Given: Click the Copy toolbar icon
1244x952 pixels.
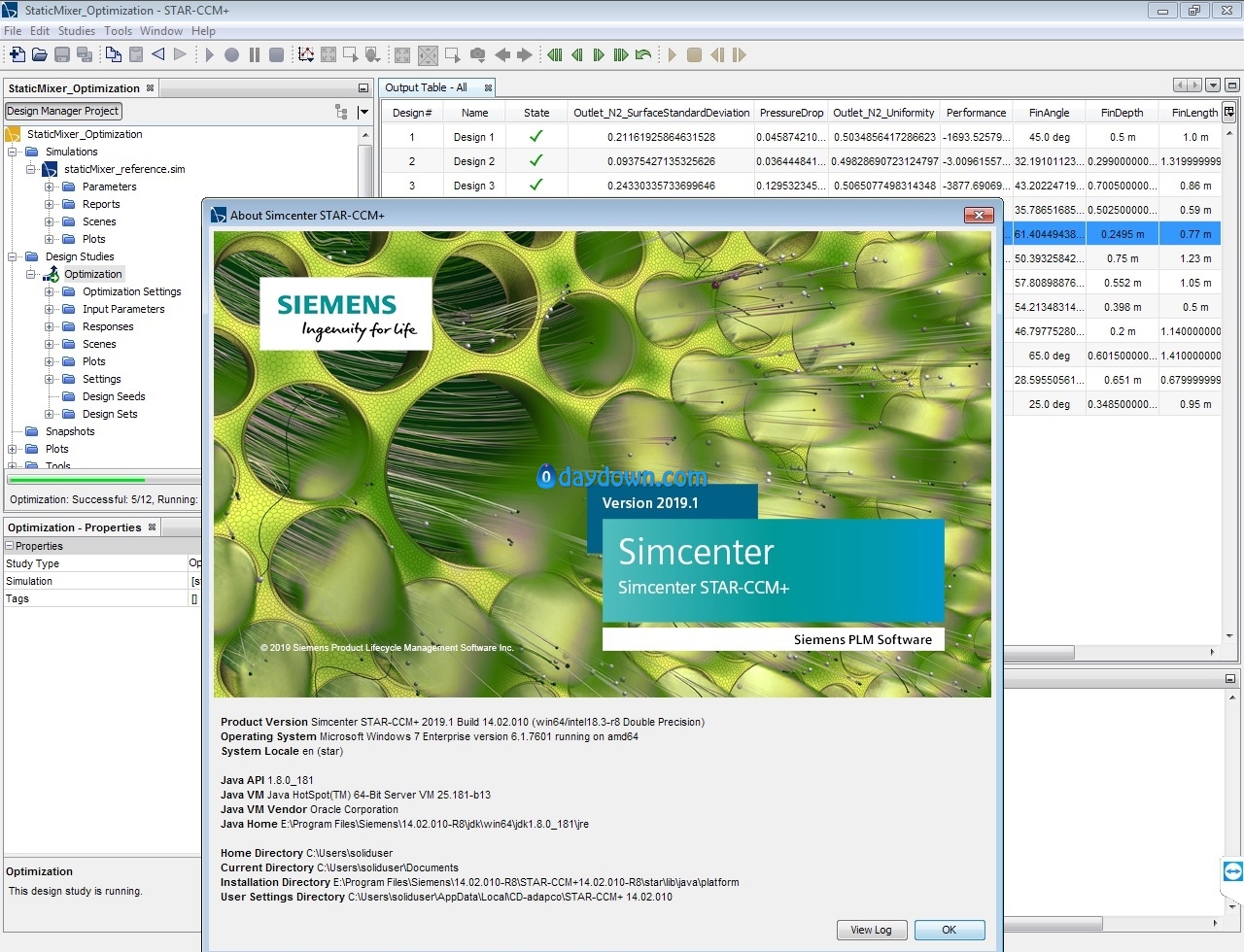Looking at the screenshot, I should 114,54.
